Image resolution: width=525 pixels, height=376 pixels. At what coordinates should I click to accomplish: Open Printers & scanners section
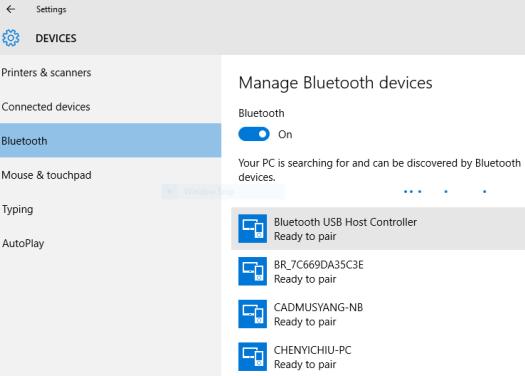110,72
